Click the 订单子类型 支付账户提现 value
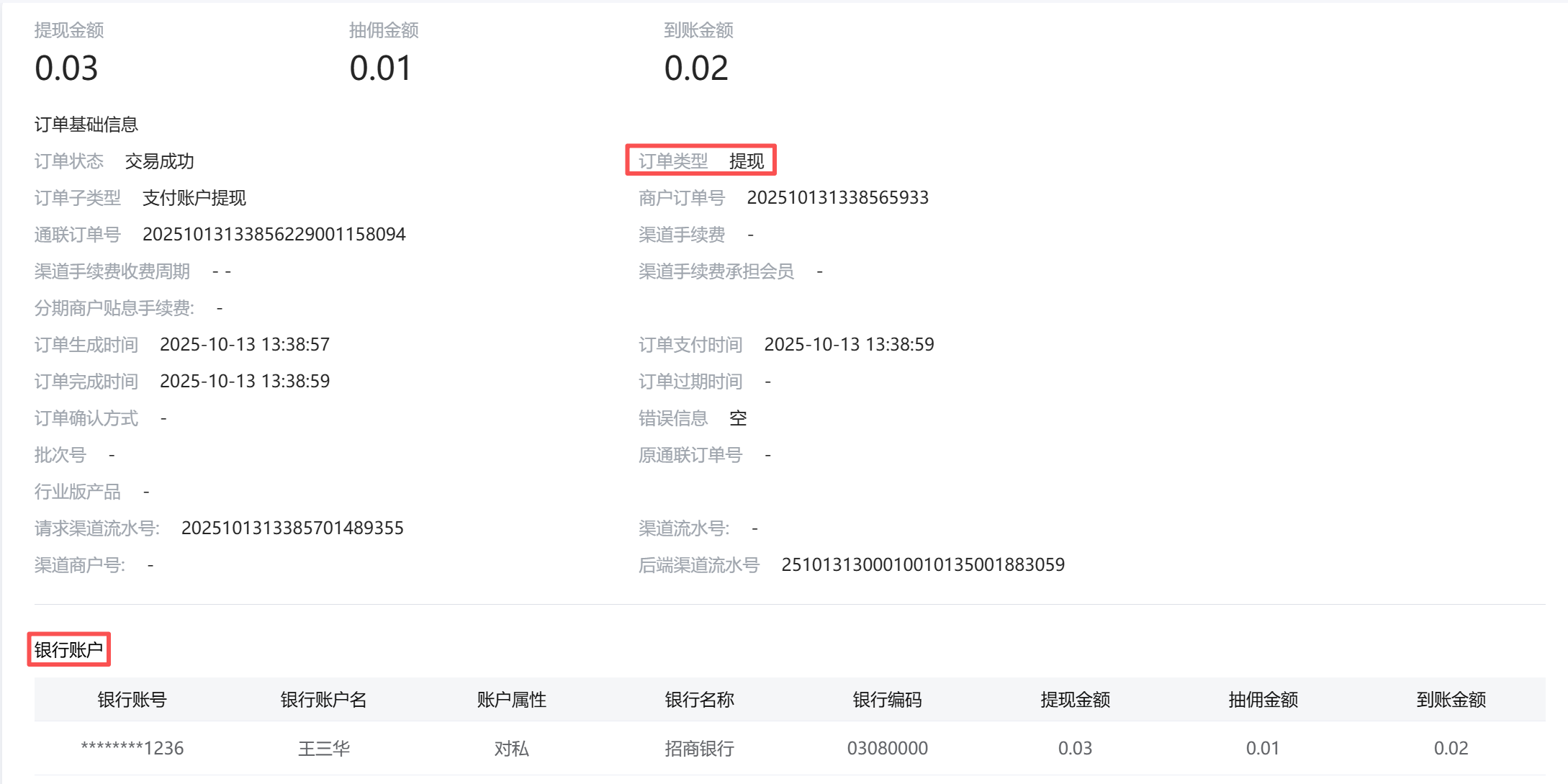This screenshot has width=1568, height=784. pyautogui.click(x=194, y=198)
